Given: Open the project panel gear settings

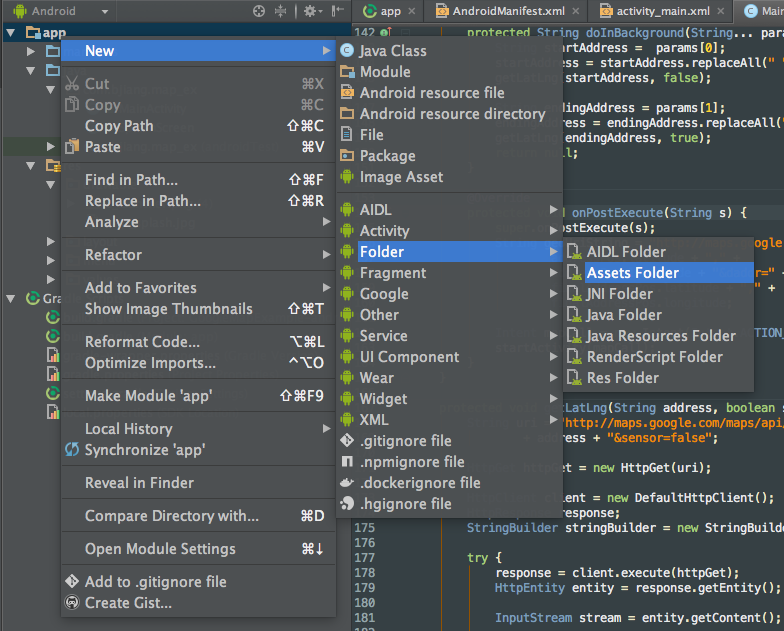Looking at the screenshot, I should point(312,11).
